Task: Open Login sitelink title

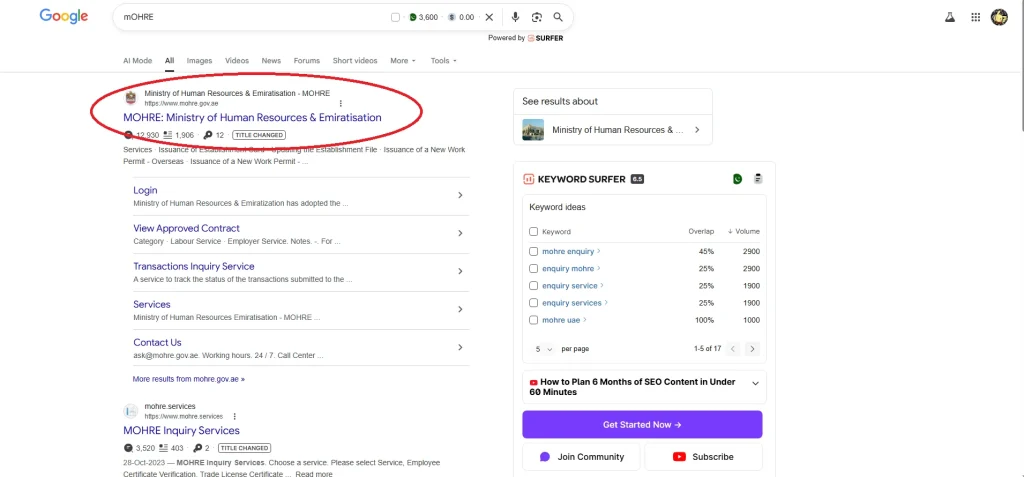Action: click(x=145, y=190)
